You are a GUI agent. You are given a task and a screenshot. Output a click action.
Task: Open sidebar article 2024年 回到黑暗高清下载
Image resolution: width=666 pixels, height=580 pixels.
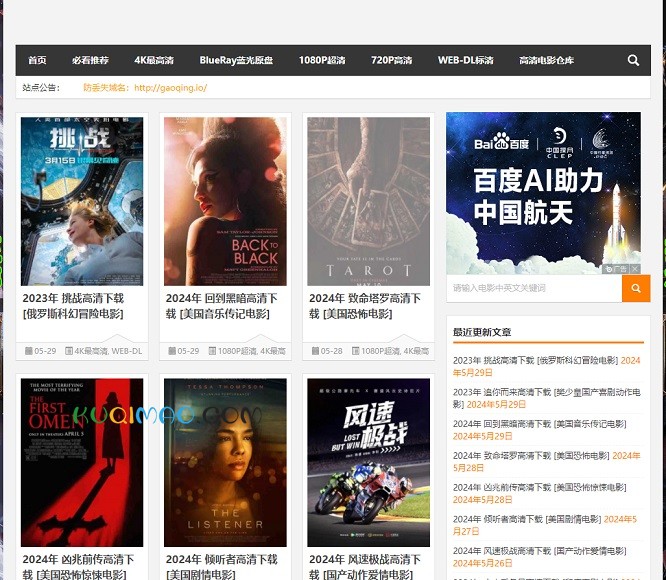pos(539,424)
